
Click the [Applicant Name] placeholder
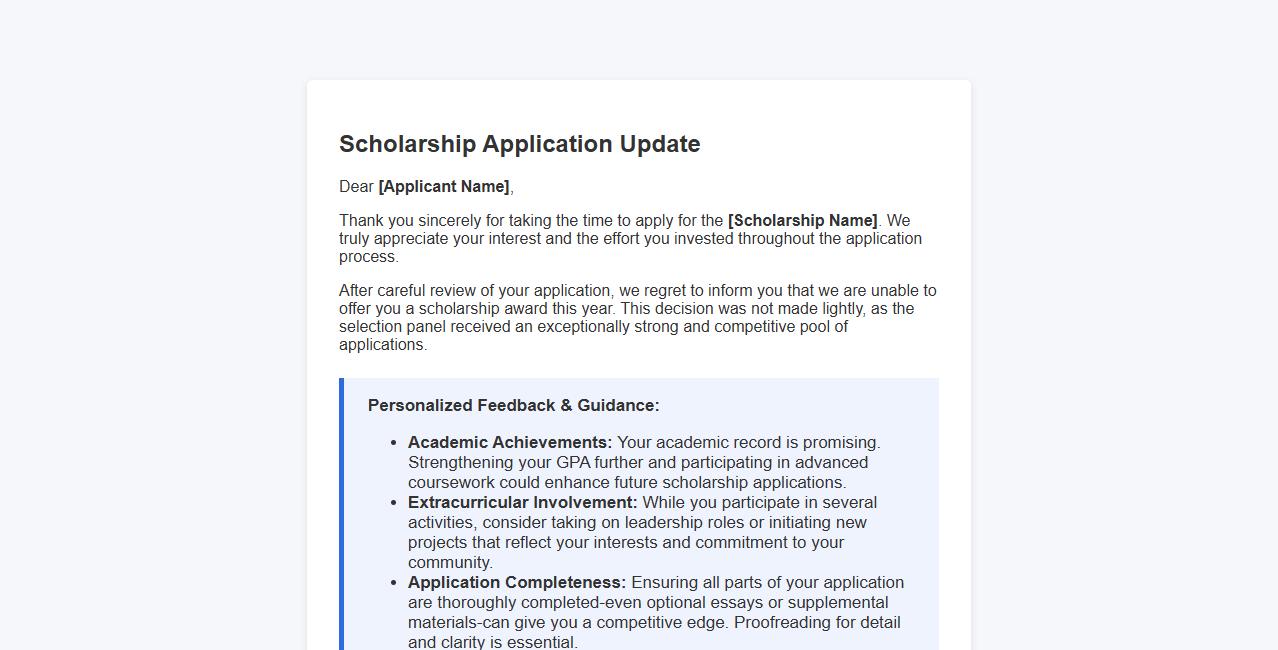[444, 187]
